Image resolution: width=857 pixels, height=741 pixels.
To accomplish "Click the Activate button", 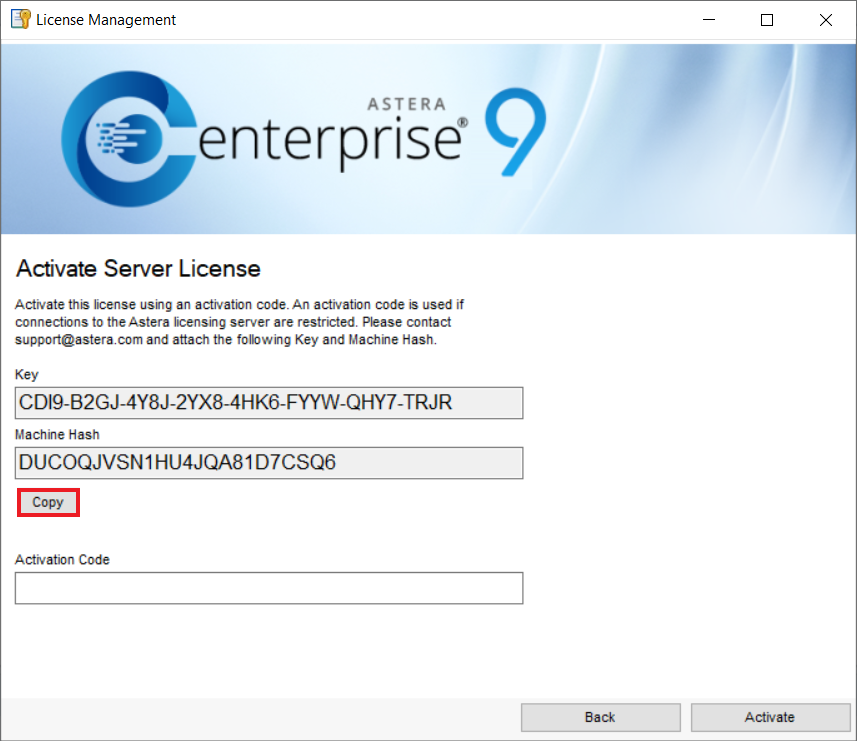I will [770, 717].
